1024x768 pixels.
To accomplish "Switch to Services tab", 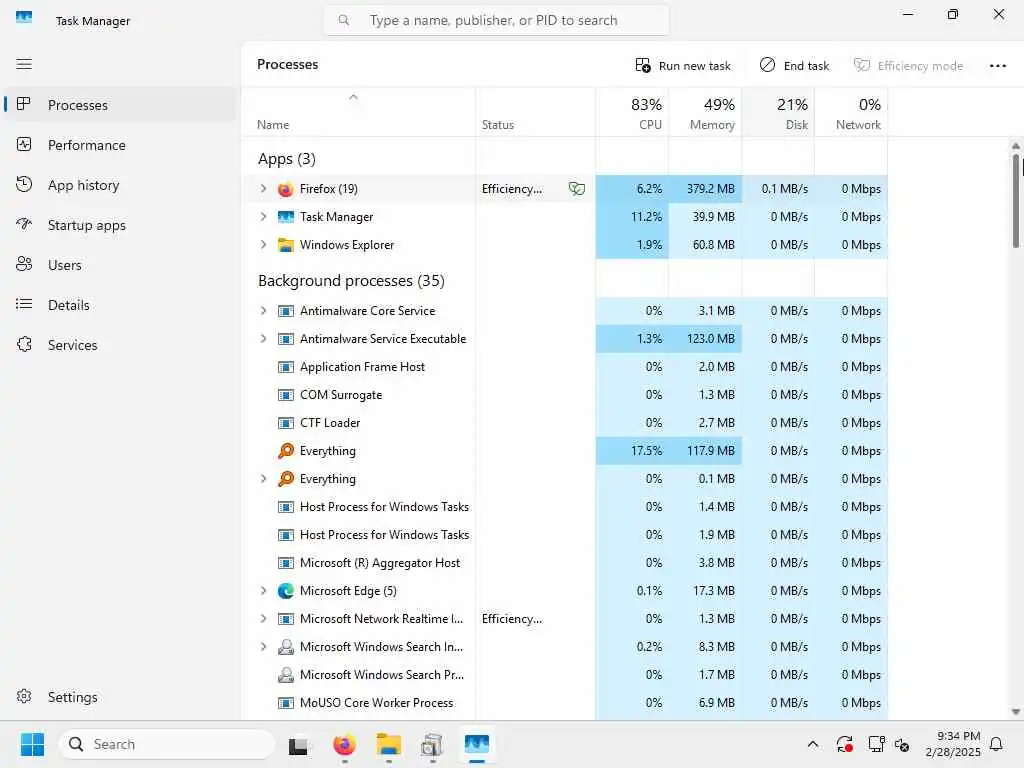I will click(120, 345).
